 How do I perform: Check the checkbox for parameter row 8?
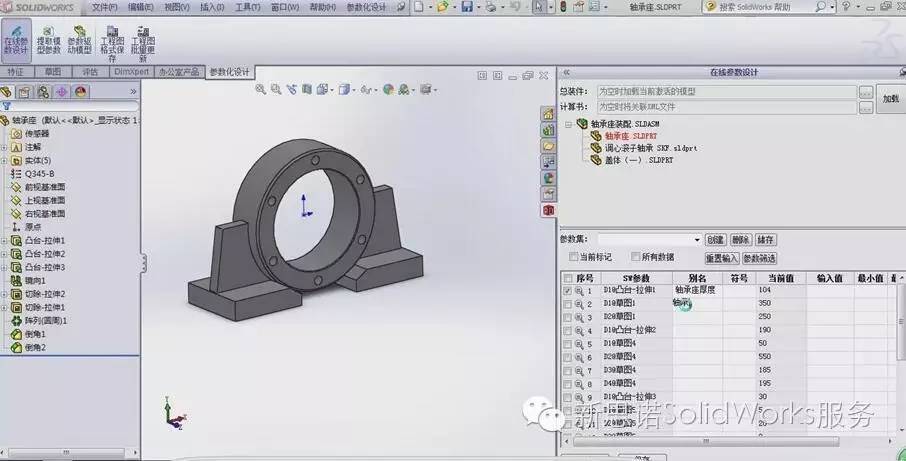coord(567,384)
